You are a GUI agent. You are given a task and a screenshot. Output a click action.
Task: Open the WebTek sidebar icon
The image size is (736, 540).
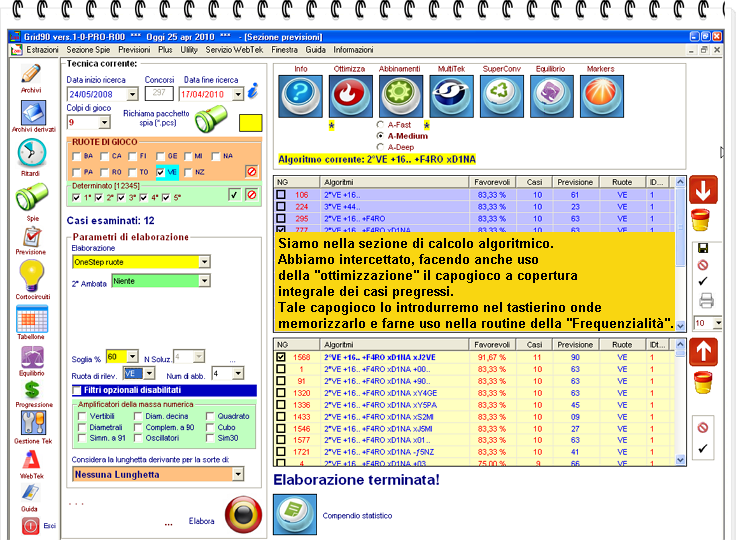click(x=31, y=459)
